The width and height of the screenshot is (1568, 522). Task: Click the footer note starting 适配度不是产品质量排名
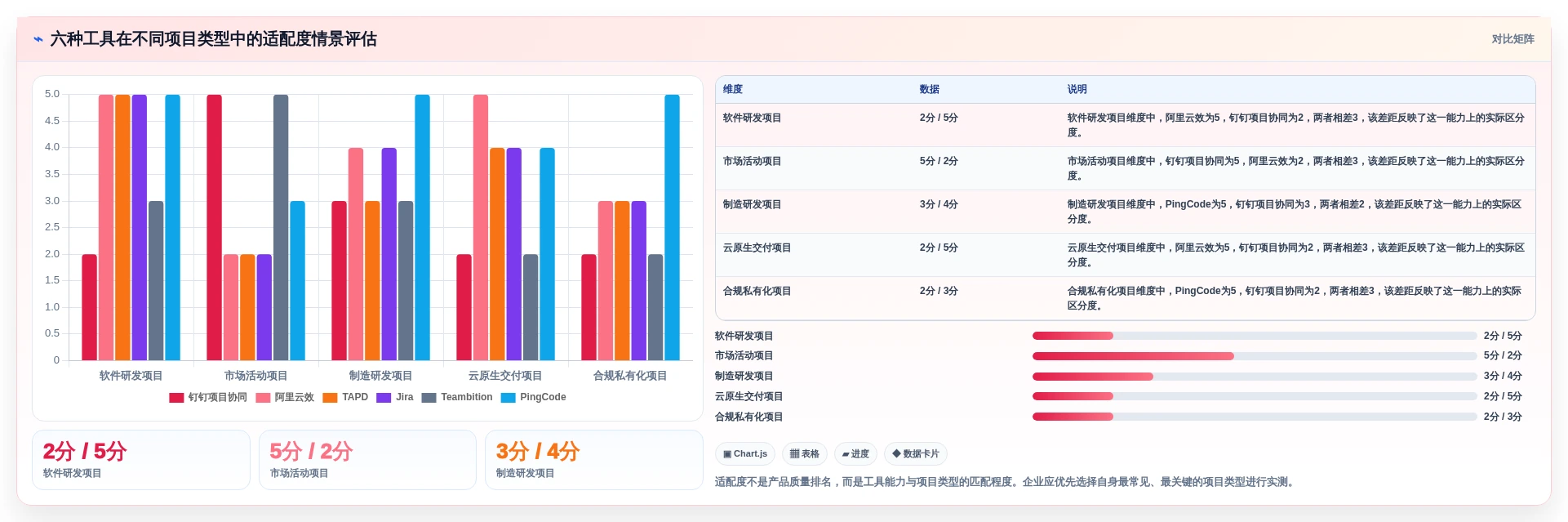(x=1005, y=483)
